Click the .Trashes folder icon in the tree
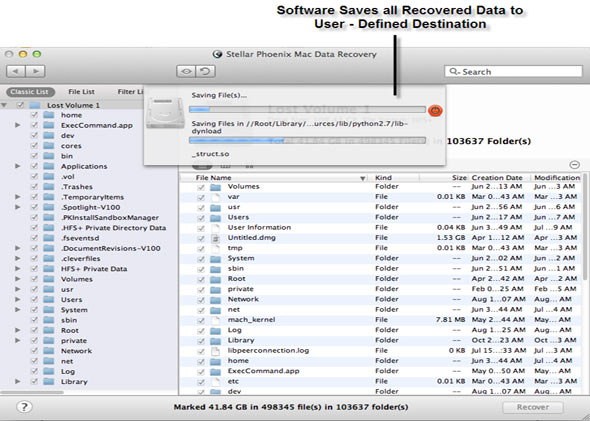The width and height of the screenshot is (590, 421). 49,187
